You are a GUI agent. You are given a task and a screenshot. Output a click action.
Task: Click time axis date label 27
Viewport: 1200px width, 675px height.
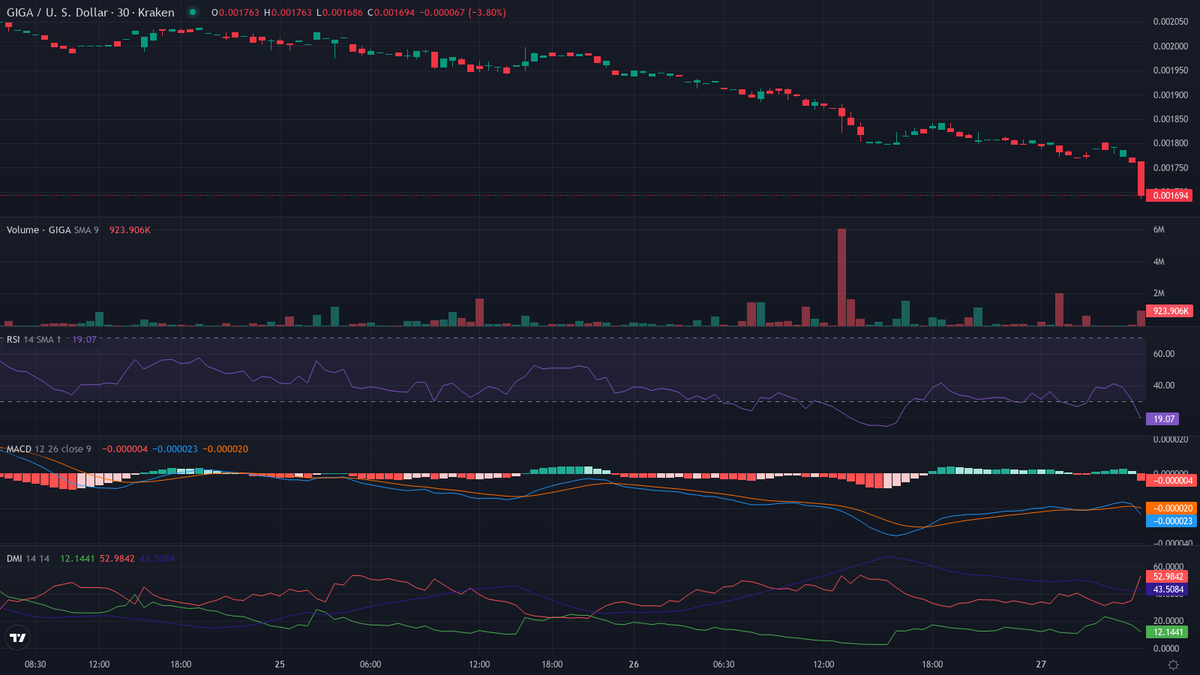[1041, 664]
